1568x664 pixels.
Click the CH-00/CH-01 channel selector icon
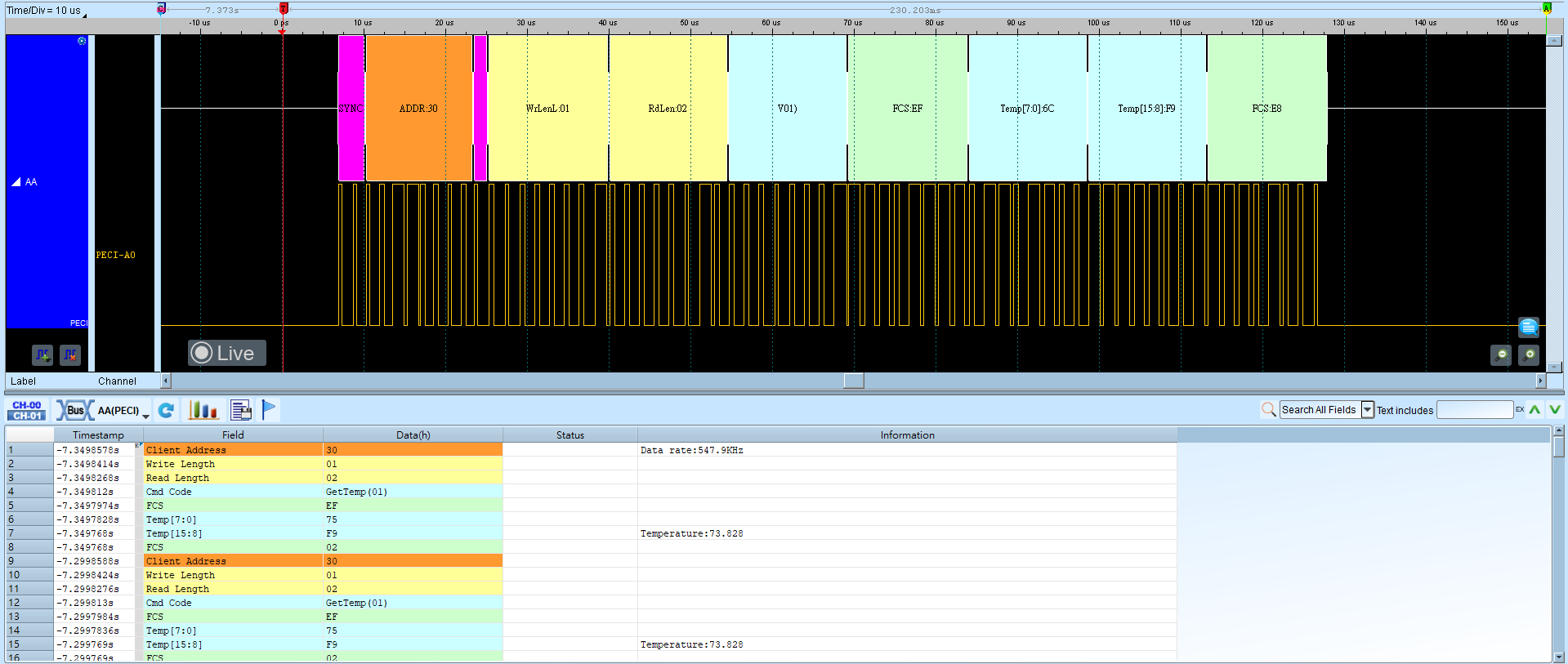(27, 410)
